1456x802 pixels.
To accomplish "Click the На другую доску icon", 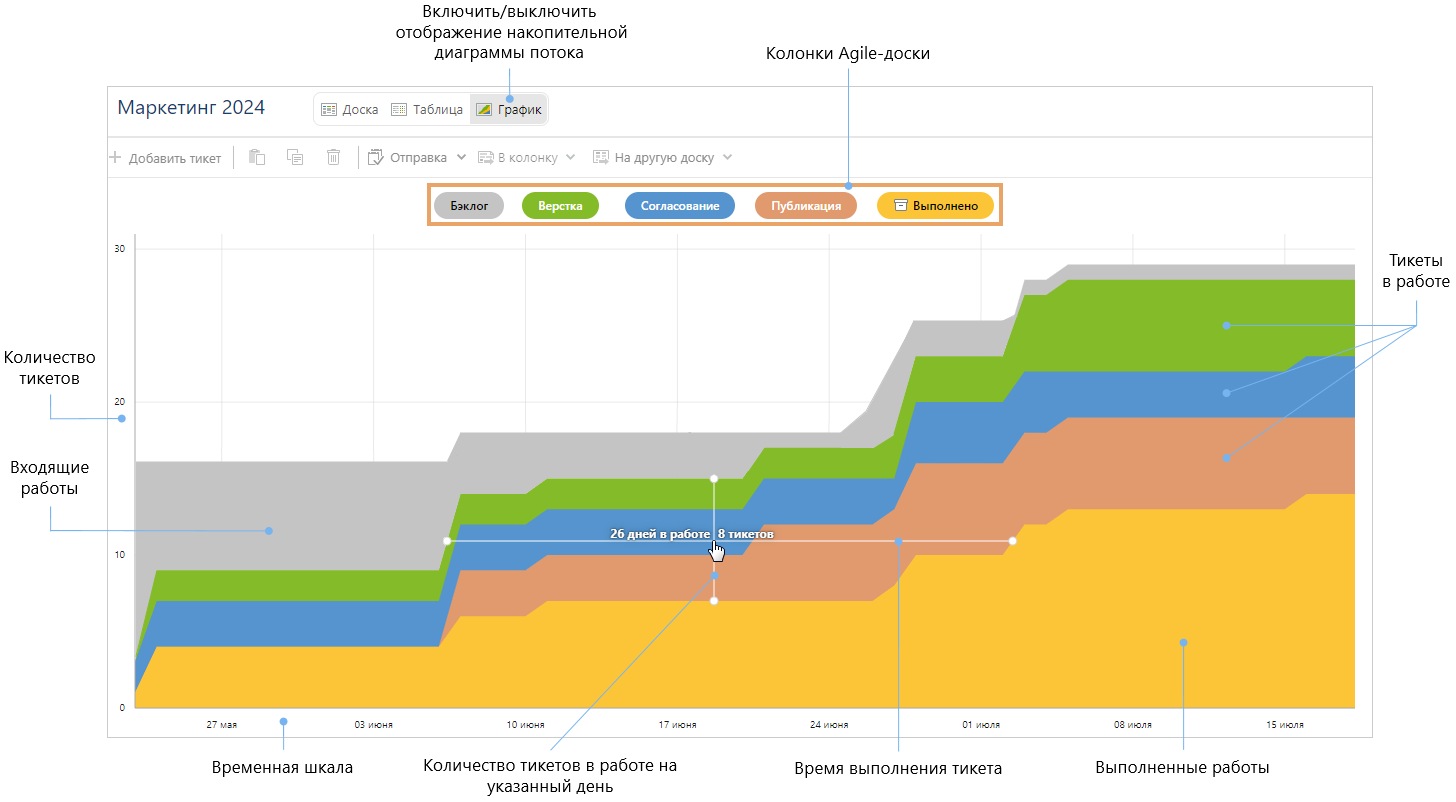I will point(601,157).
